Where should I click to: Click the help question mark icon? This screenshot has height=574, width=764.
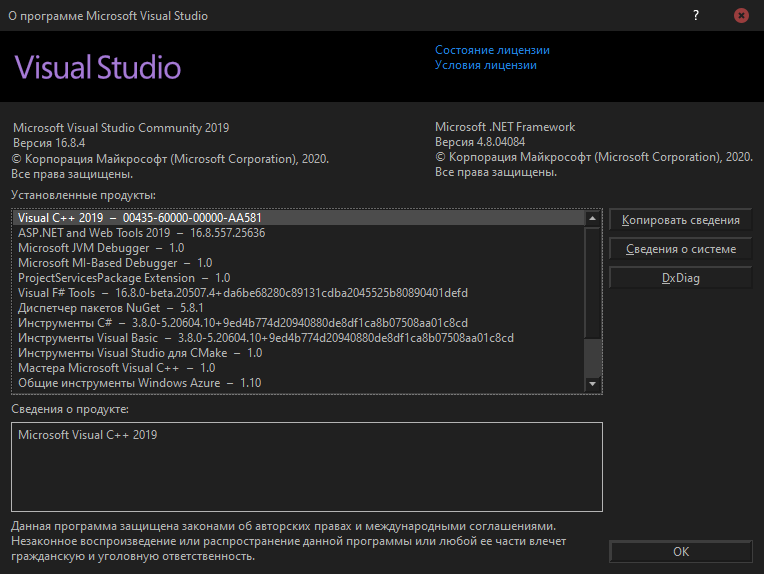click(x=696, y=16)
